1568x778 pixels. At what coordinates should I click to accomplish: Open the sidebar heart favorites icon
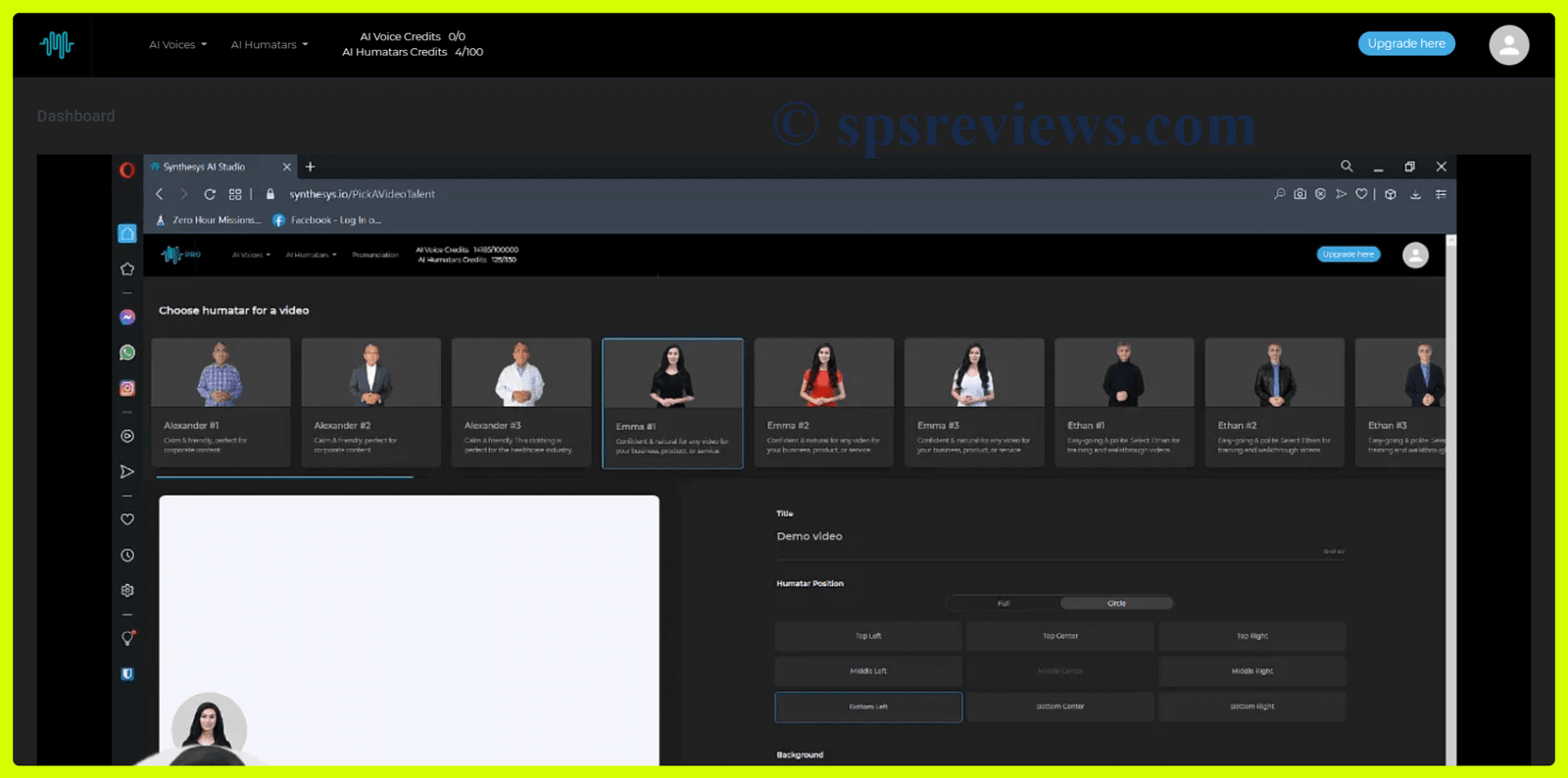tap(127, 519)
